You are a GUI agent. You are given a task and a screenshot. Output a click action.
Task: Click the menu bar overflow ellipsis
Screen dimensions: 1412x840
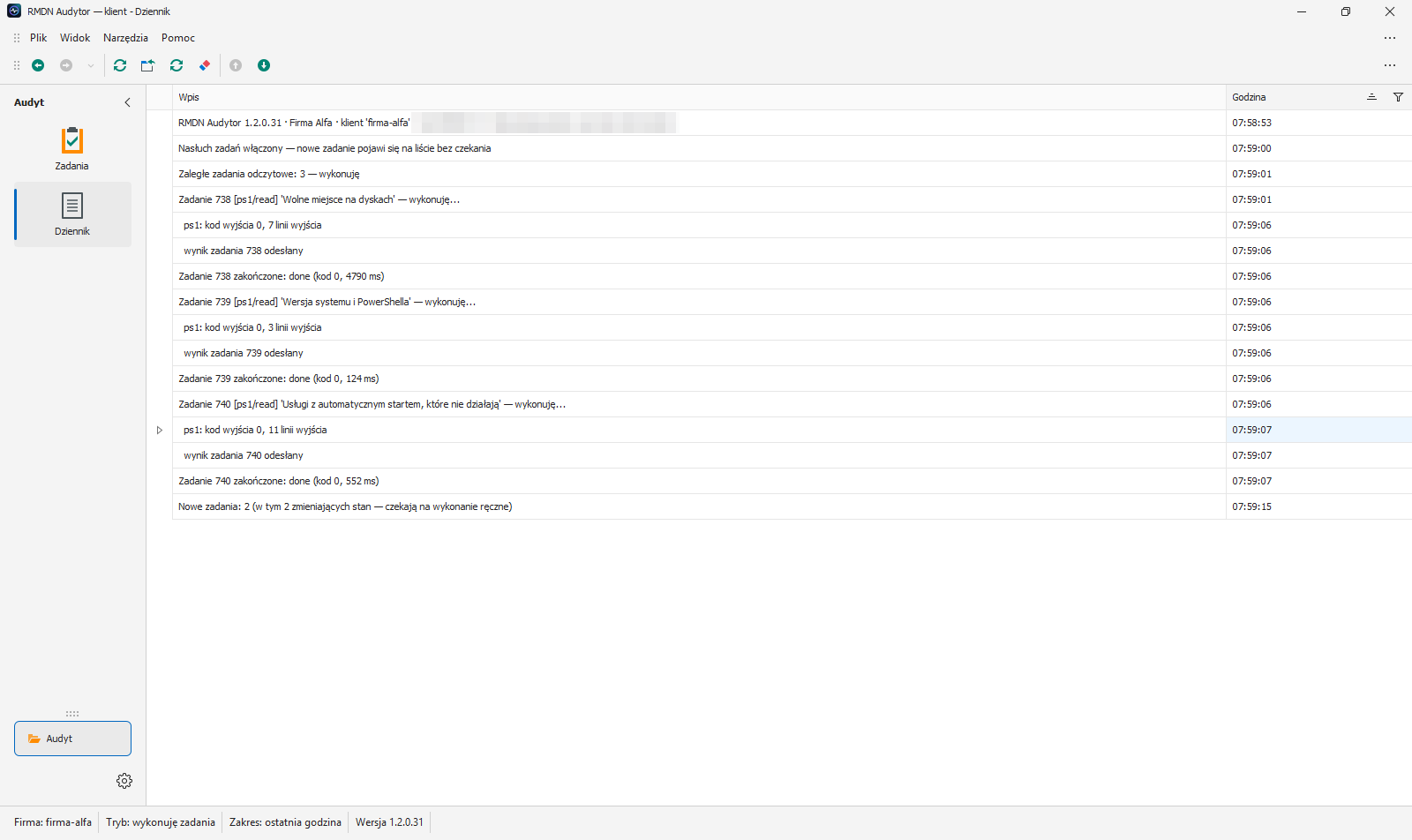pyautogui.click(x=1390, y=38)
